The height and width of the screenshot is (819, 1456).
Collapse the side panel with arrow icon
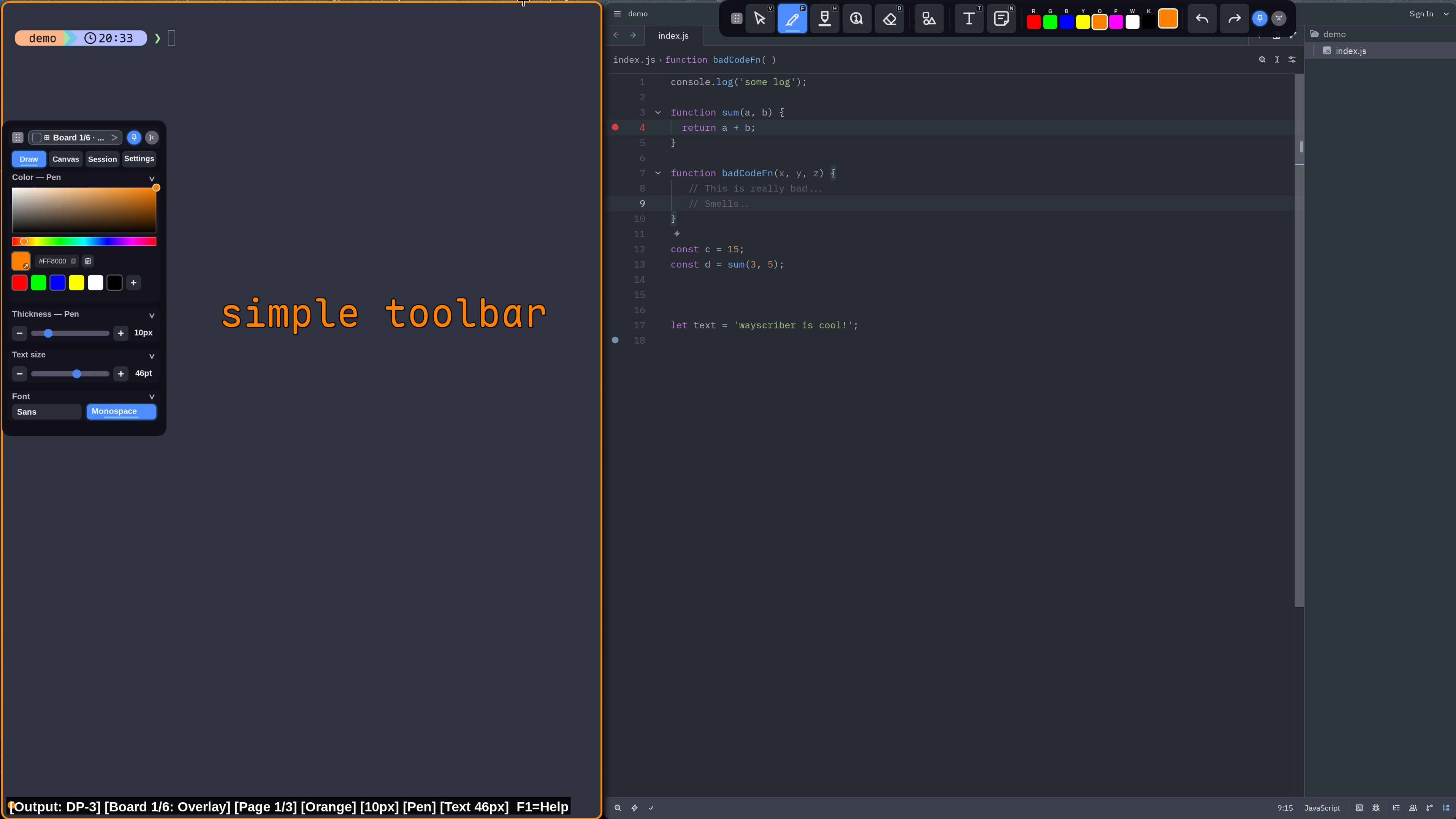152,137
